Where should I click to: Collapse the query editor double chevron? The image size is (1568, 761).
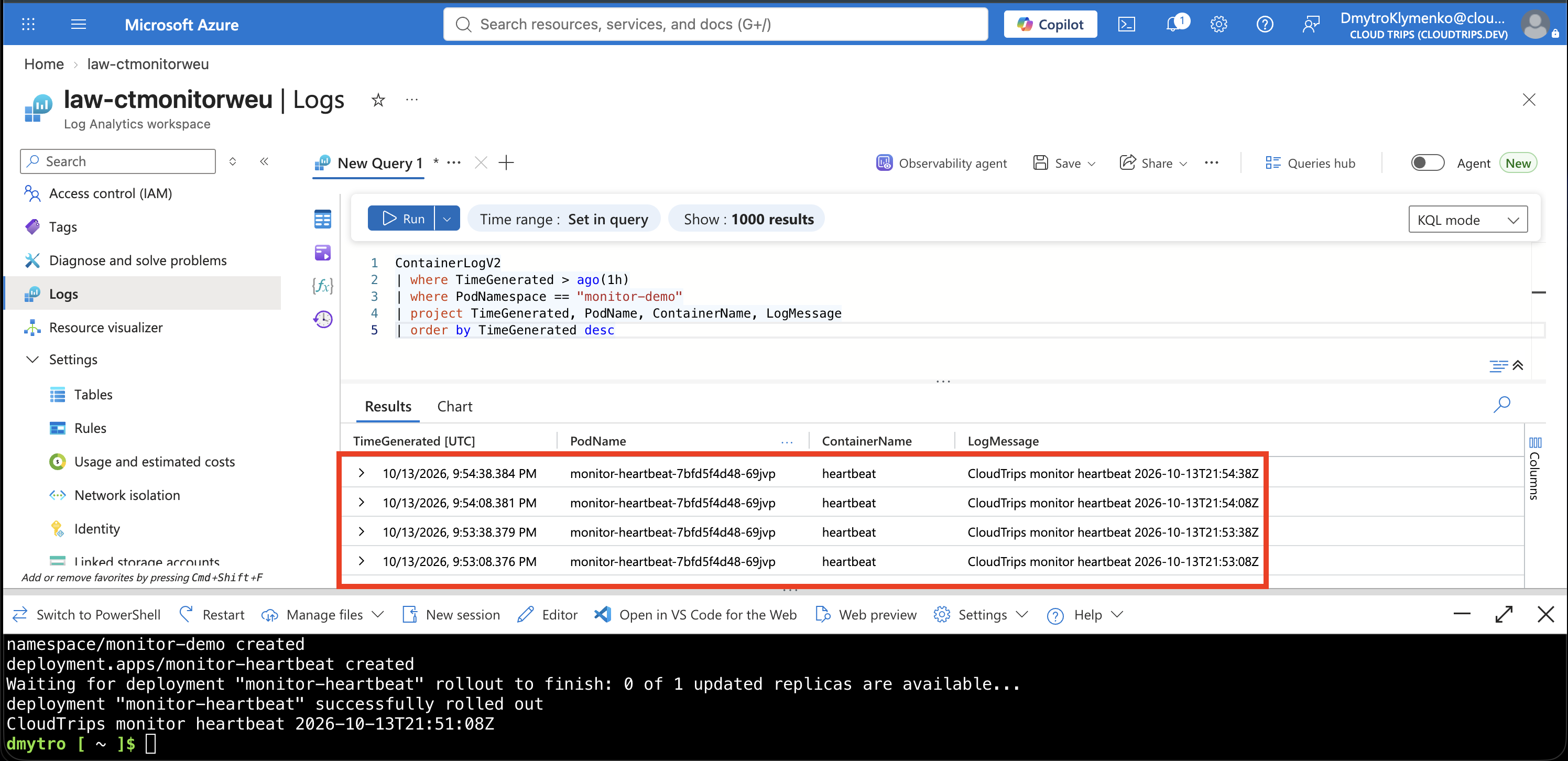(1518, 365)
